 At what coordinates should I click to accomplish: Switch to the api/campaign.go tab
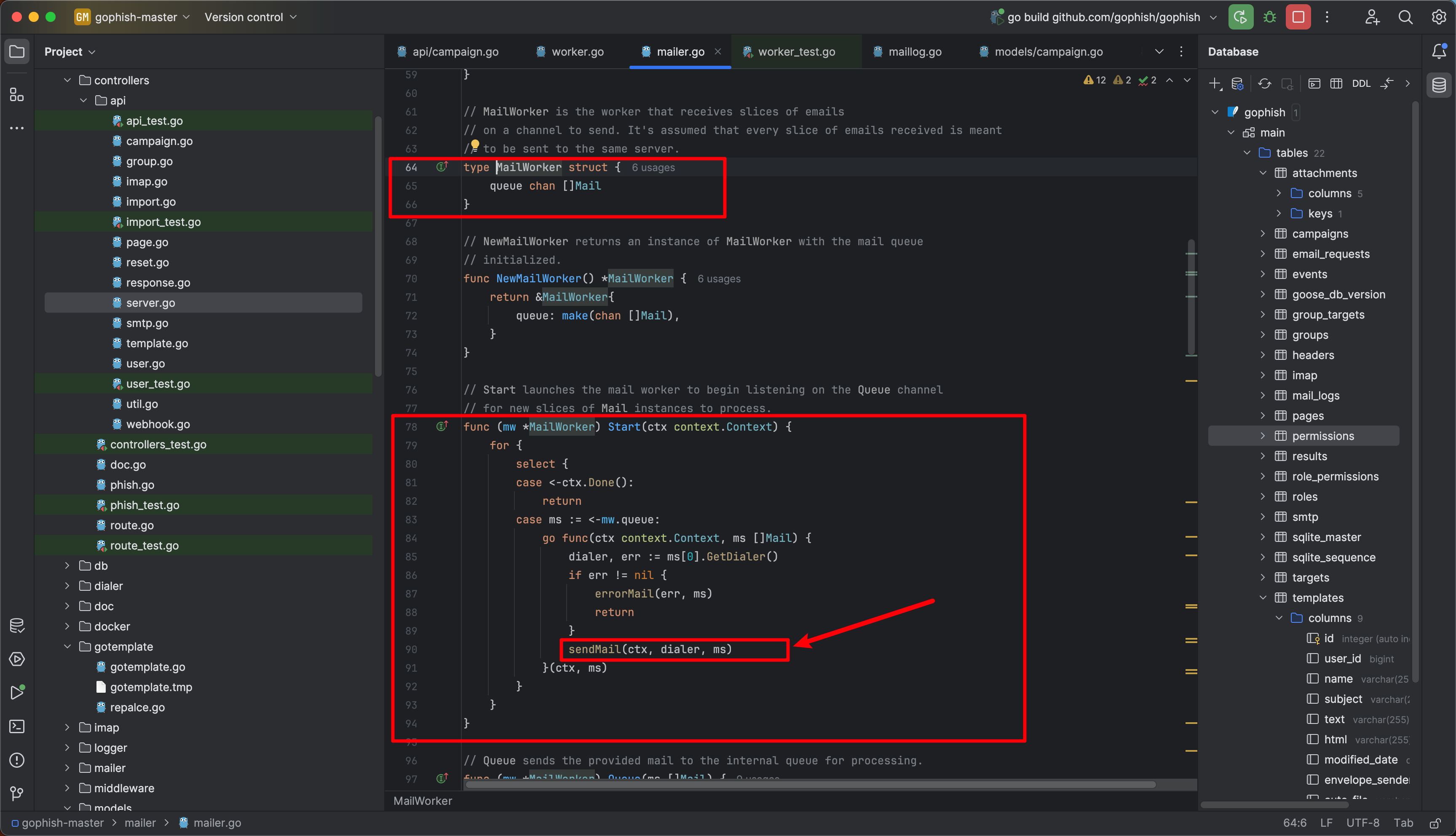448,52
